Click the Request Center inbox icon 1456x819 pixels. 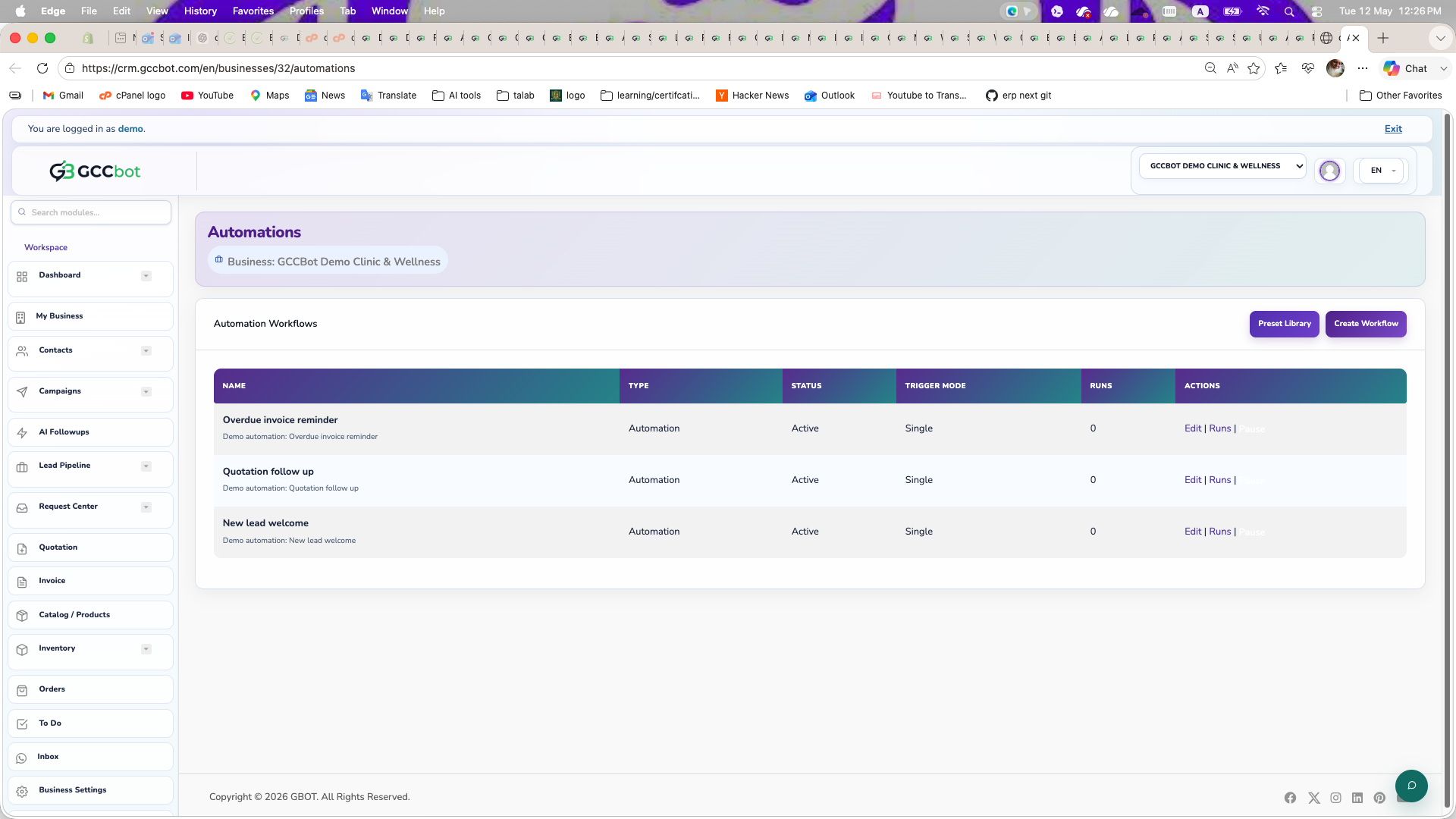pos(22,507)
